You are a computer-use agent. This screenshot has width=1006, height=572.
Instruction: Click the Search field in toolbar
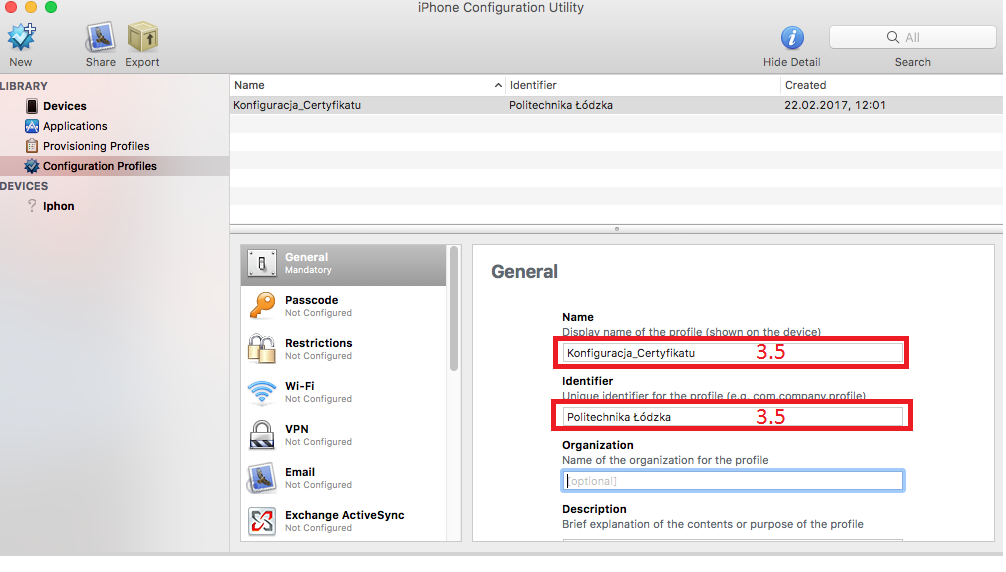pos(912,37)
